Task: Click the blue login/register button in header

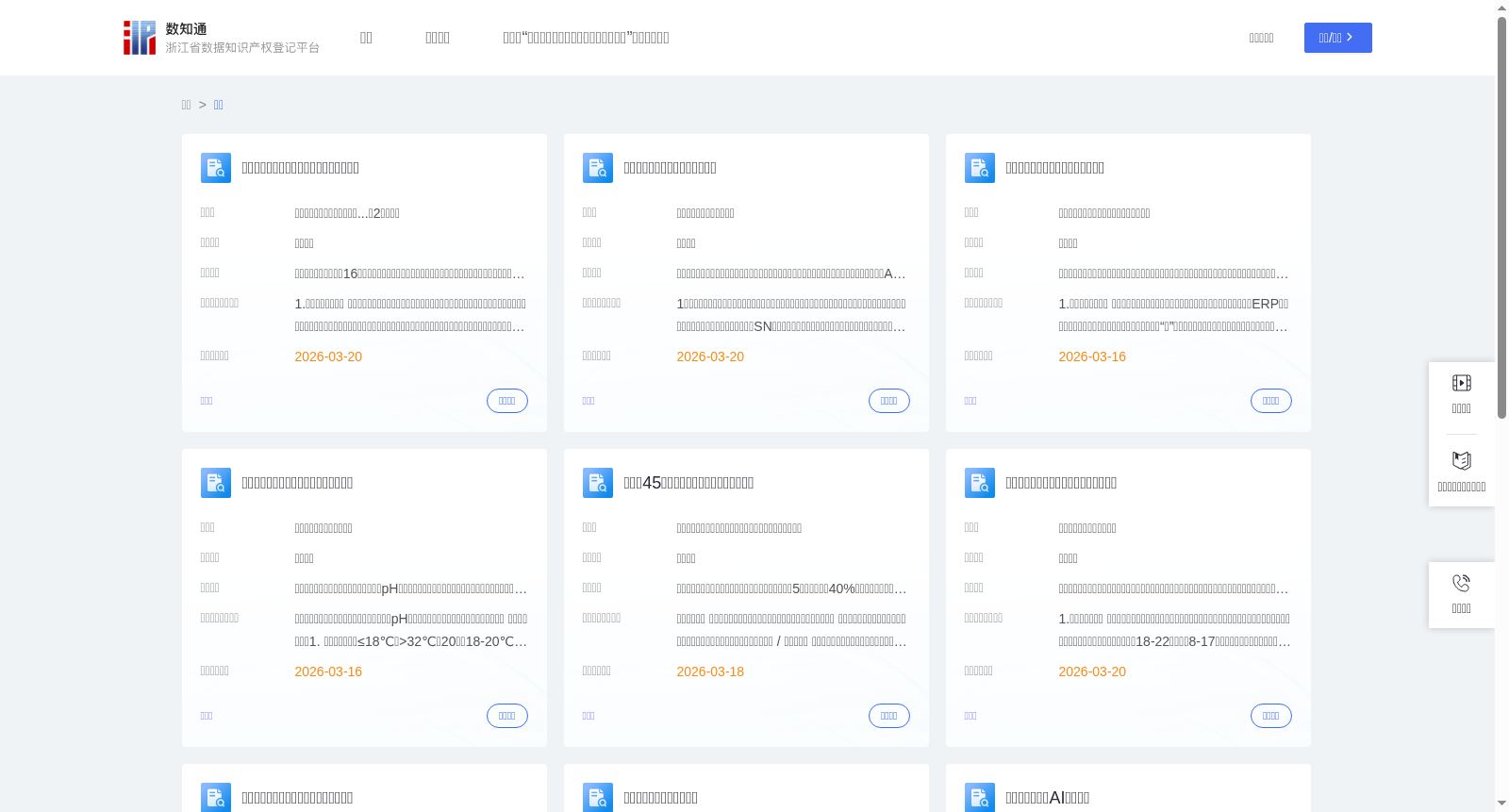Action: [1337, 38]
